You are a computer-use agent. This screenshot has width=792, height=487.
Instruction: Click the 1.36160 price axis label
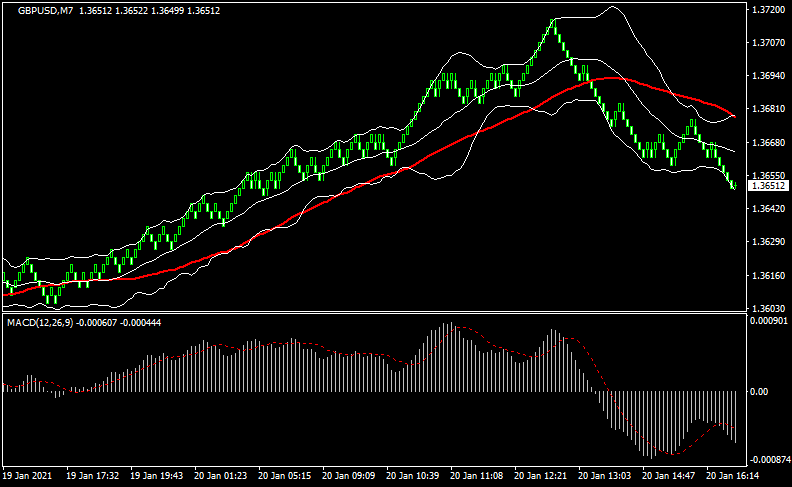click(x=768, y=276)
